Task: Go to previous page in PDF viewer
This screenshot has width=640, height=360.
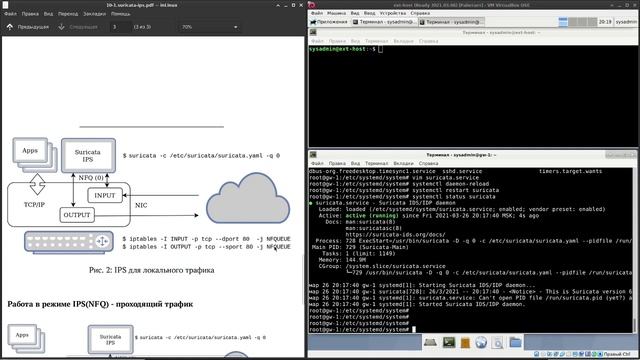Action: click(x=27, y=27)
